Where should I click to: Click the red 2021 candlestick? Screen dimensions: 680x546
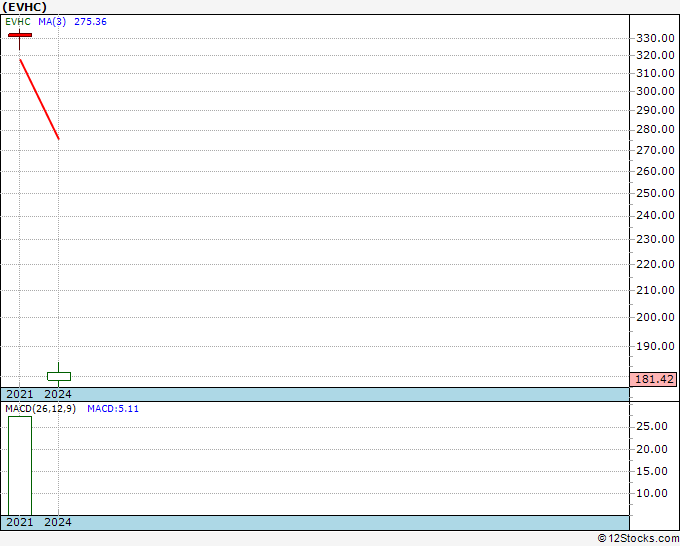coord(20,35)
